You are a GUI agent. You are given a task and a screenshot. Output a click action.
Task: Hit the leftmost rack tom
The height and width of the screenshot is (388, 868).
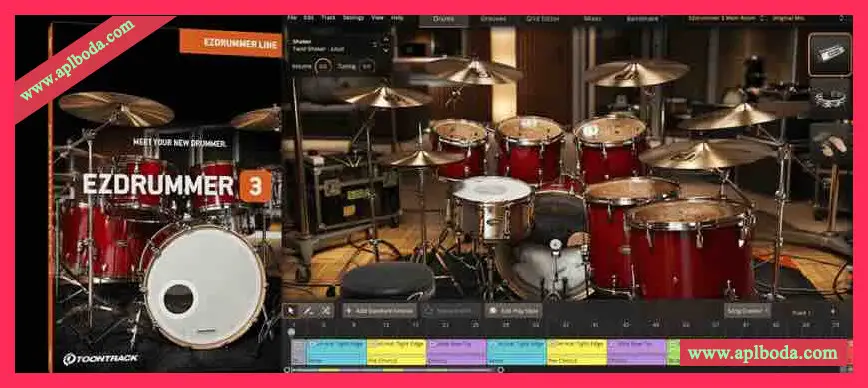click(x=459, y=148)
